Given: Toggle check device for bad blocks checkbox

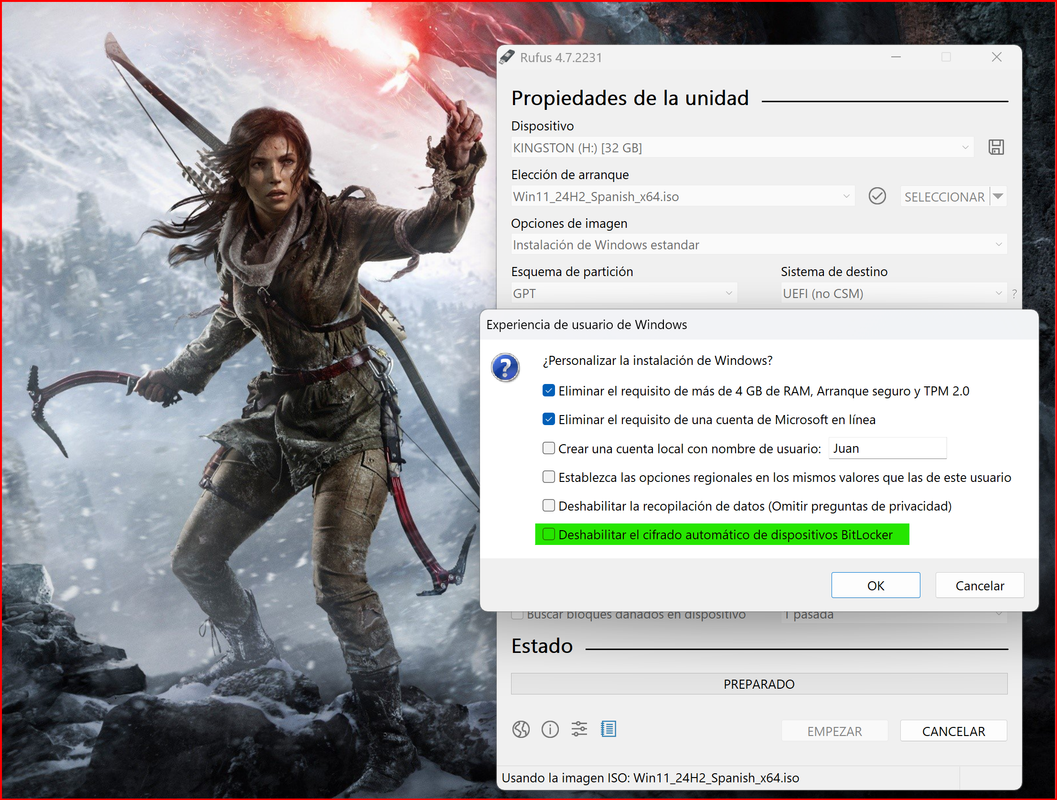Looking at the screenshot, I should pyautogui.click(x=517, y=615).
